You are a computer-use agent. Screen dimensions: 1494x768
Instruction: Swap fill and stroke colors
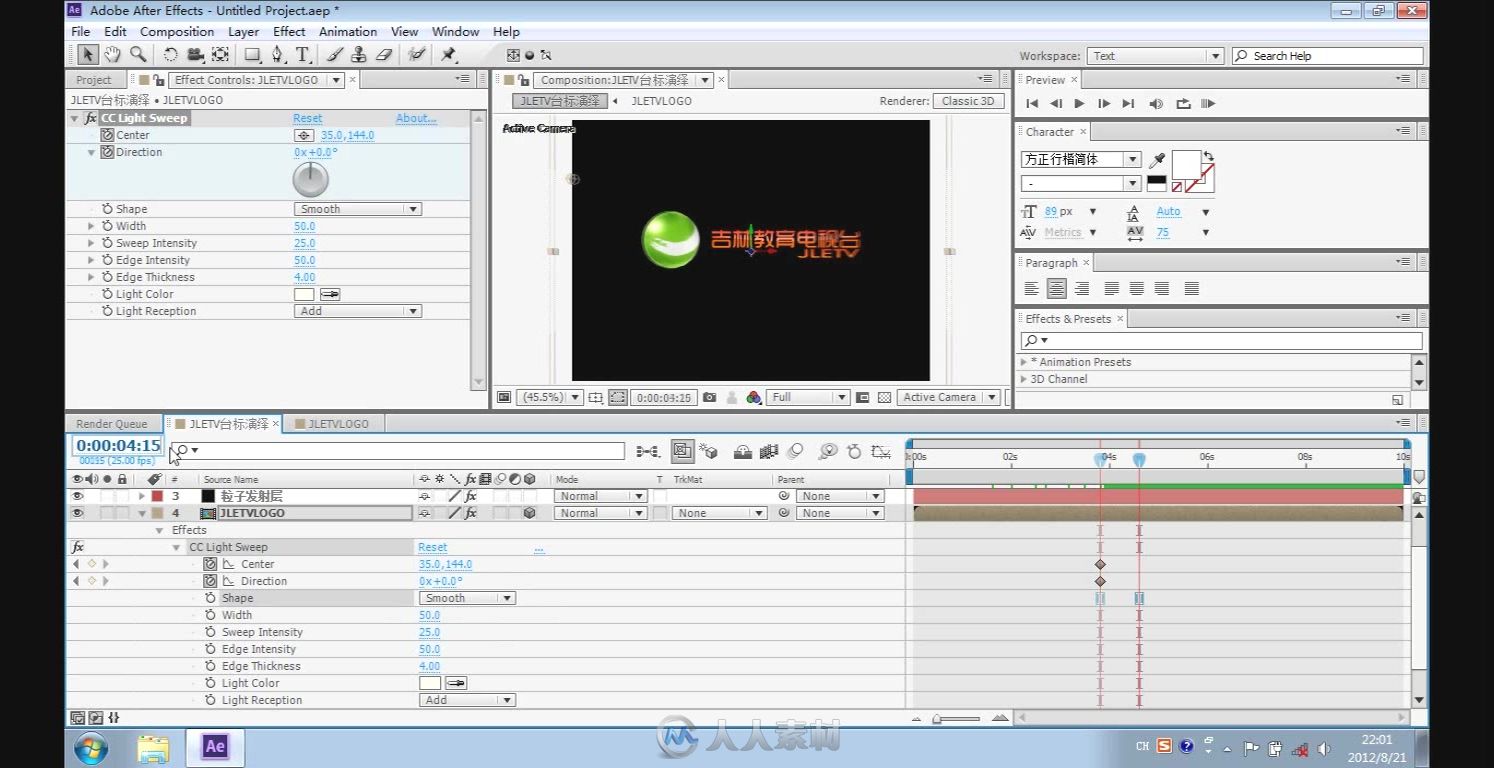click(1208, 156)
